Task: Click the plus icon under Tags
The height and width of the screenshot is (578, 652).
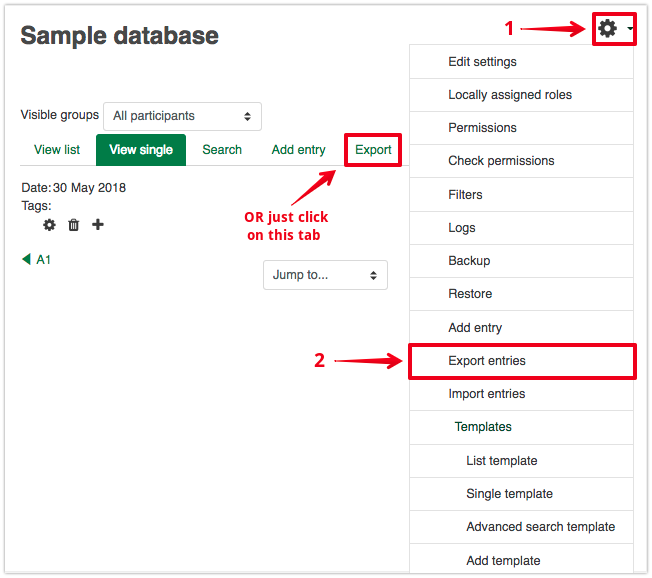Action: pyautogui.click(x=97, y=225)
